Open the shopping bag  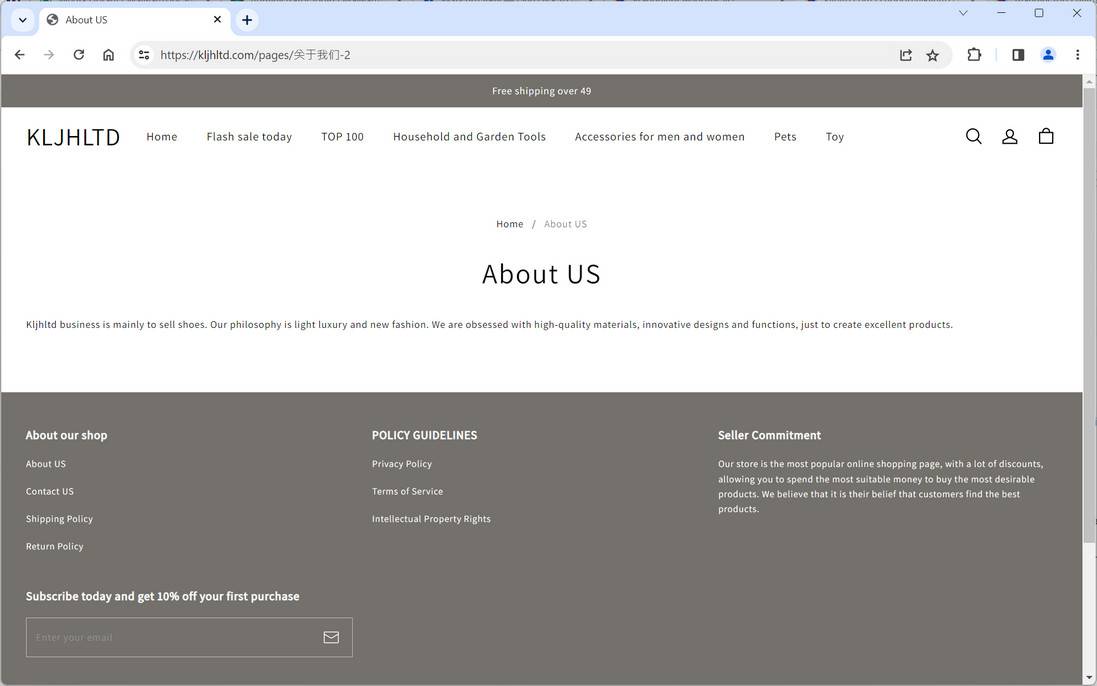point(1046,135)
